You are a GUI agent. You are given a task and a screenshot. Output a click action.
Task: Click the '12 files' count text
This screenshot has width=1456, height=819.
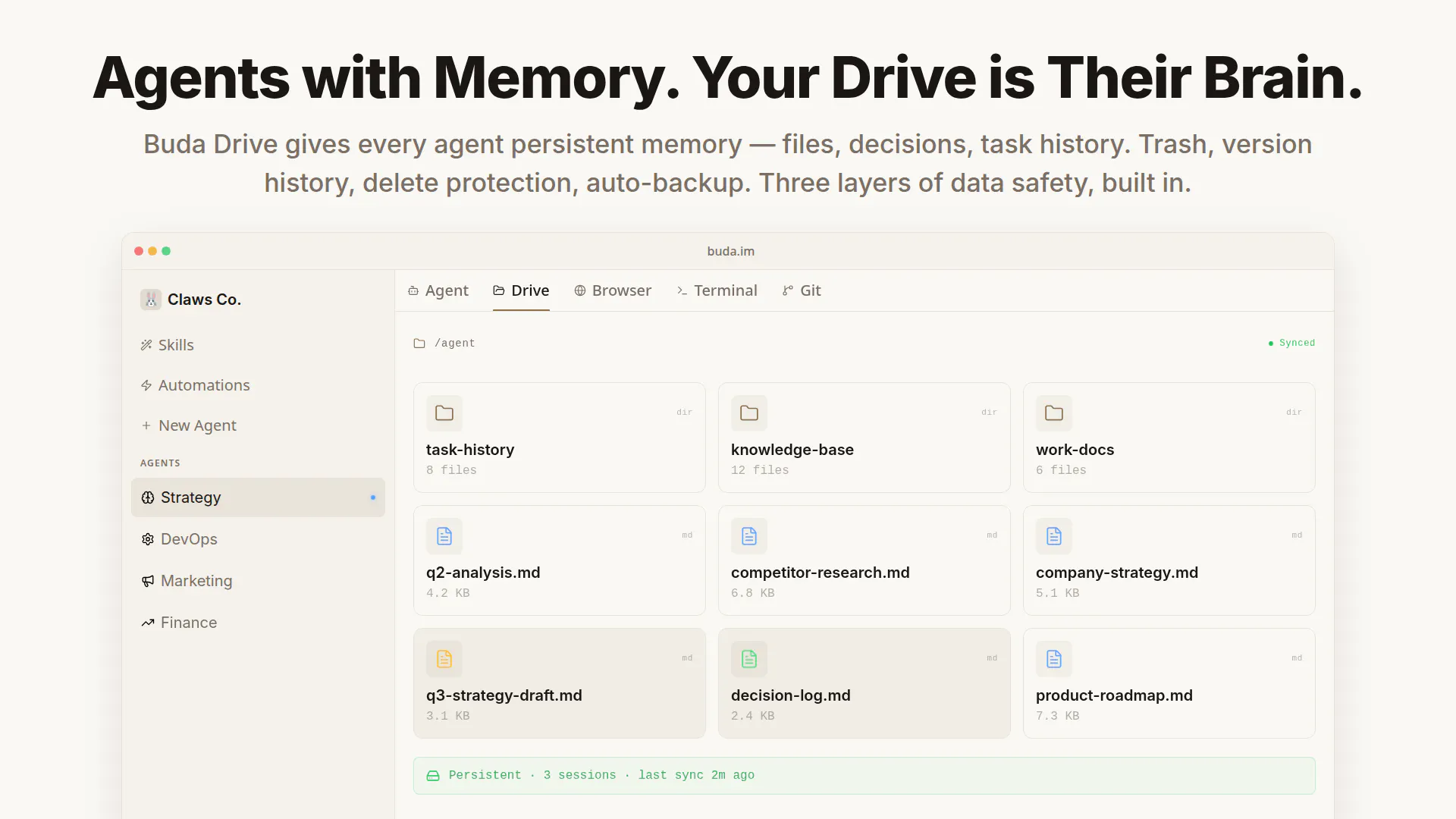(x=760, y=470)
